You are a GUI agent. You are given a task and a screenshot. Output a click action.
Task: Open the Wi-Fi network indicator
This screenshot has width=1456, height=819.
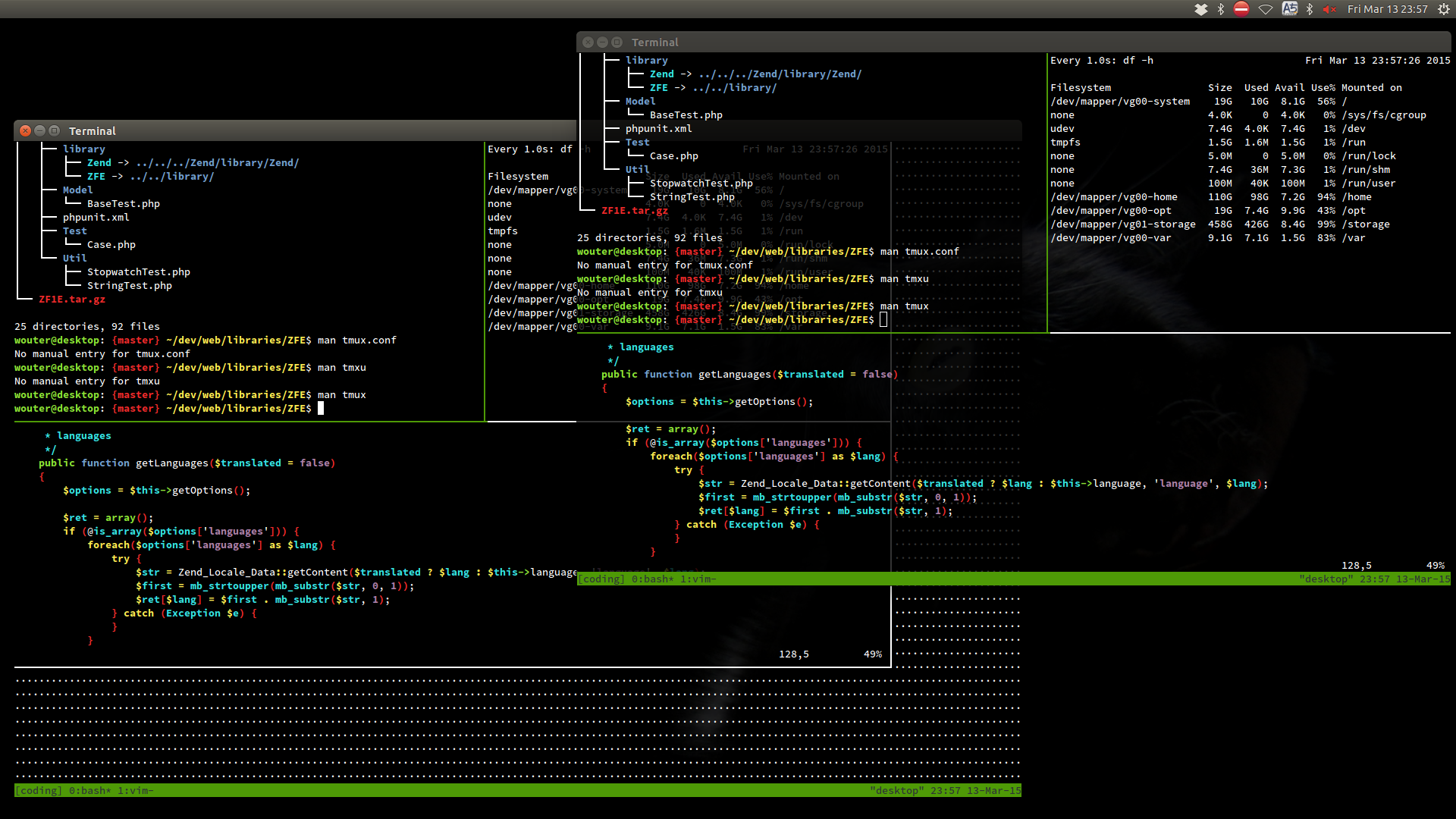coord(1266,9)
